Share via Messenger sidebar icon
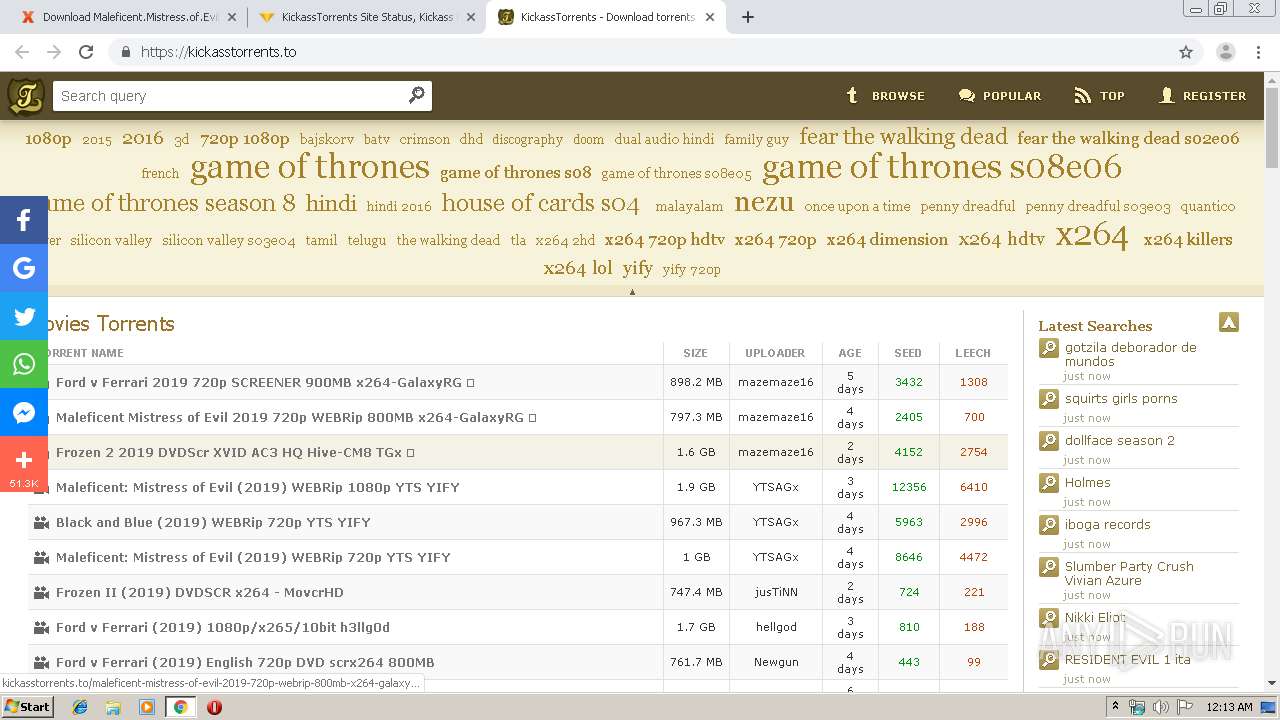 point(24,412)
